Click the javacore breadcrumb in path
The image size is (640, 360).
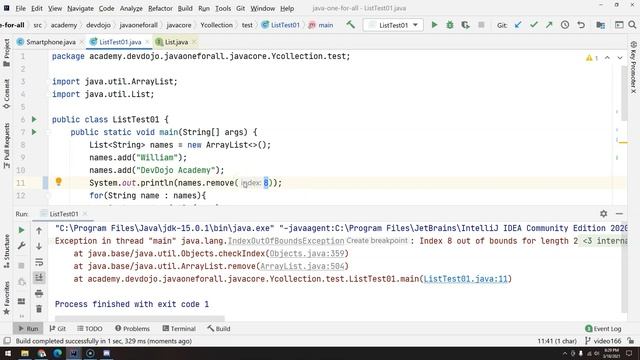point(179,25)
